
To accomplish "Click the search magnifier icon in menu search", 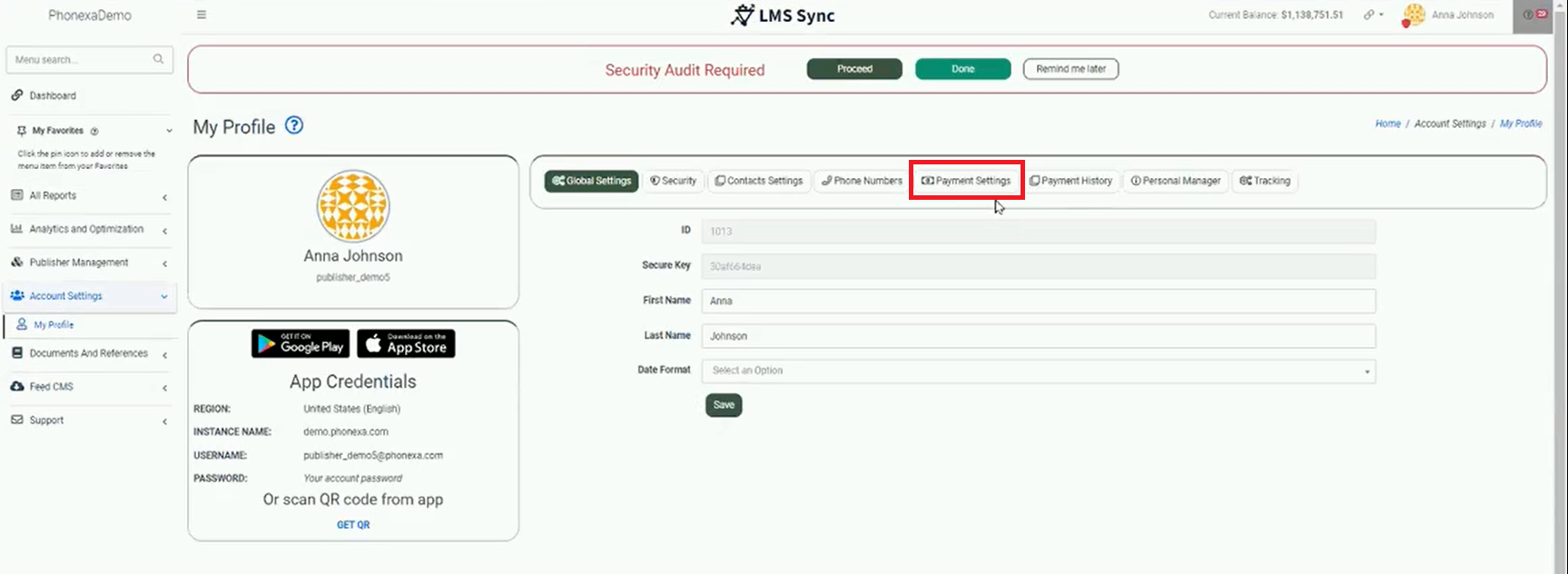I will [158, 59].
